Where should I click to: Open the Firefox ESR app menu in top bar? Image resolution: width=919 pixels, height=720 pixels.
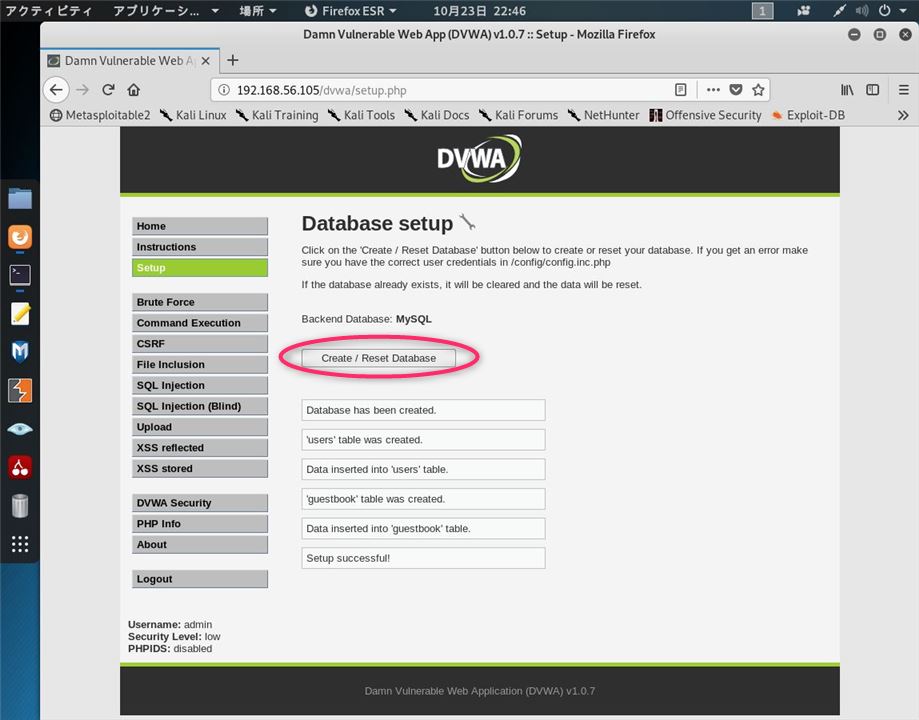[x=351, y=11]
